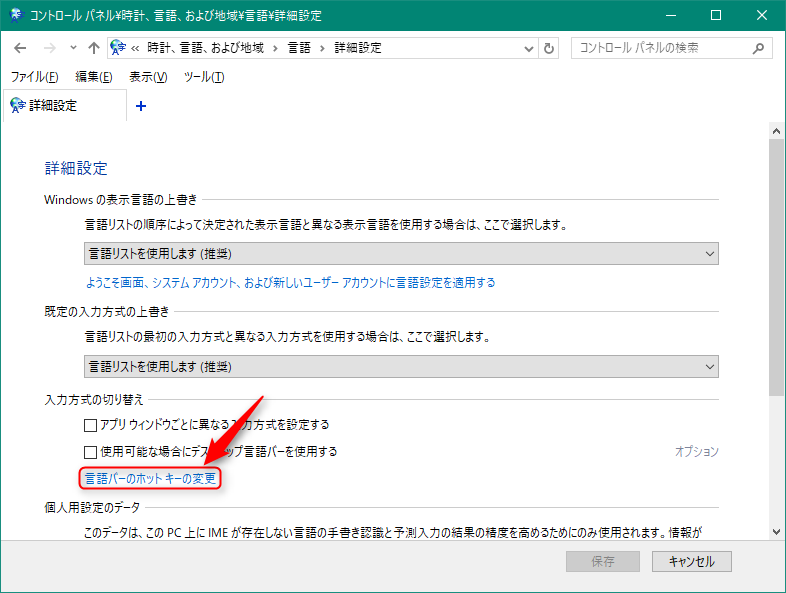Select 時計、言語、および地域 breadcrumb
This screenshot has width=786, height=593.
(206, 48)
